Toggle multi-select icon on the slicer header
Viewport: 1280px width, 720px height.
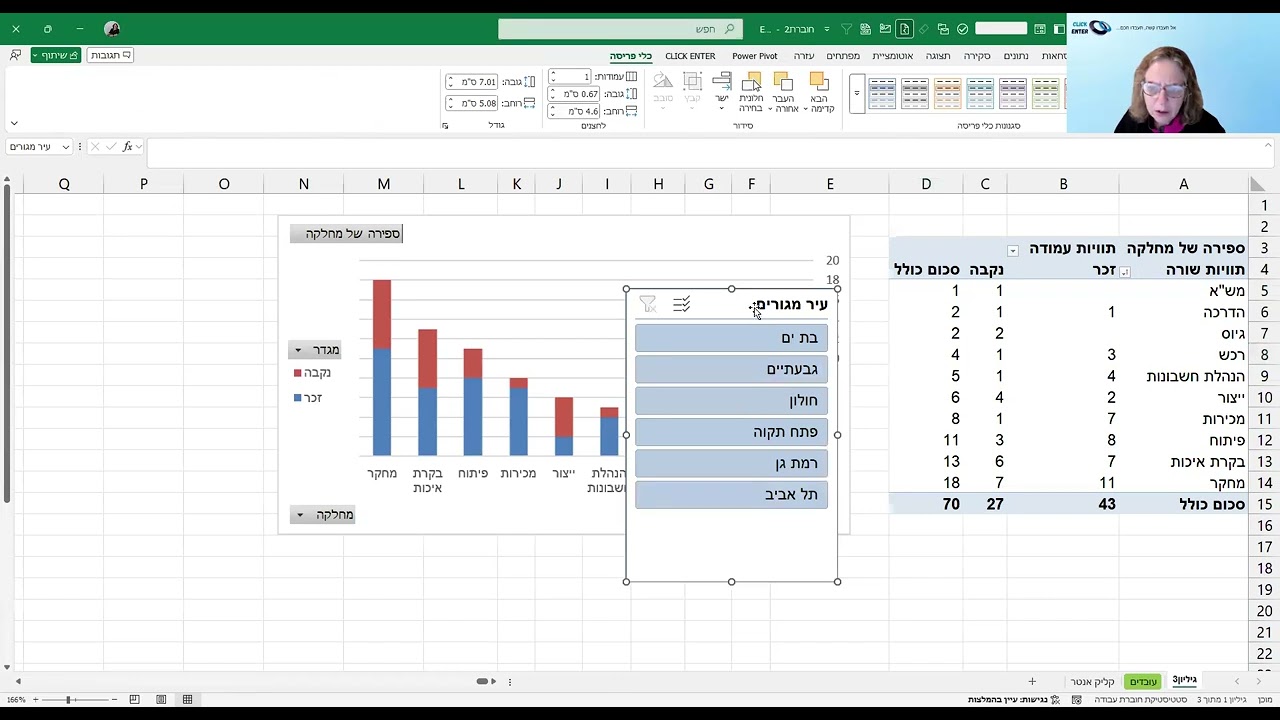click(x=681, y=304)
